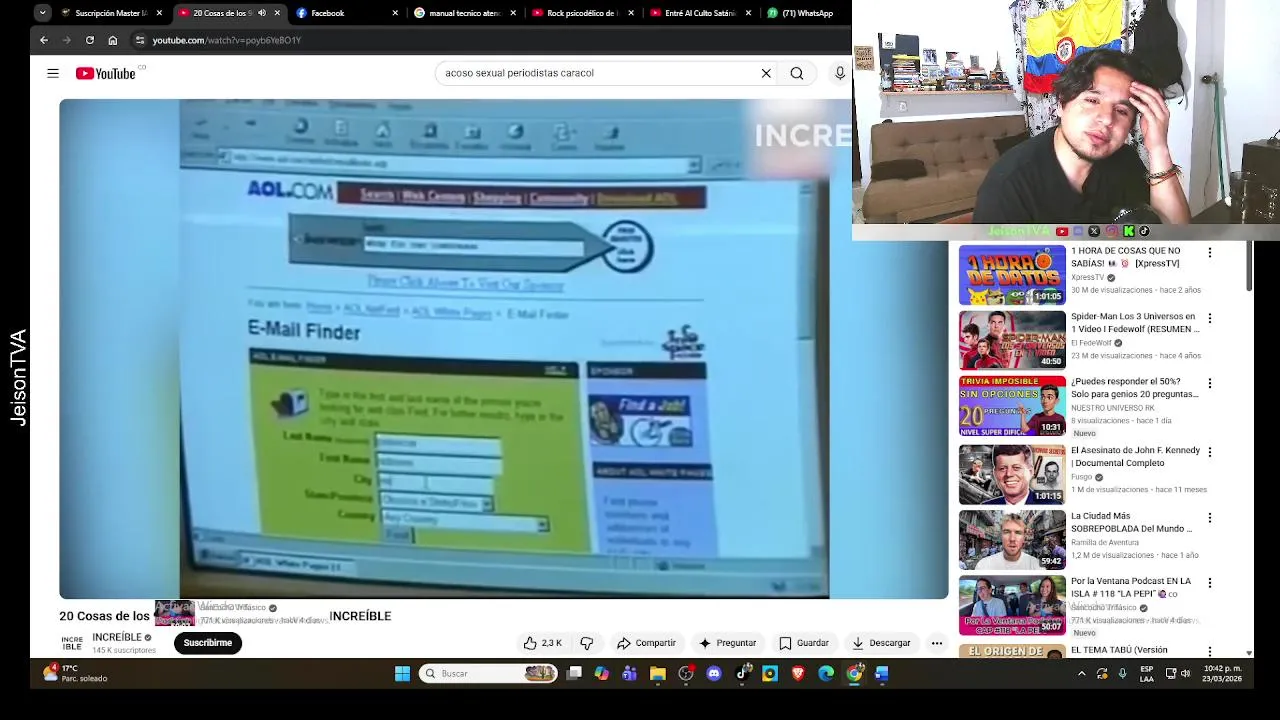1280x720 pixels.
Task: Open ESP LAA keyboard language selector
Action: click(x=1147, y=673)
